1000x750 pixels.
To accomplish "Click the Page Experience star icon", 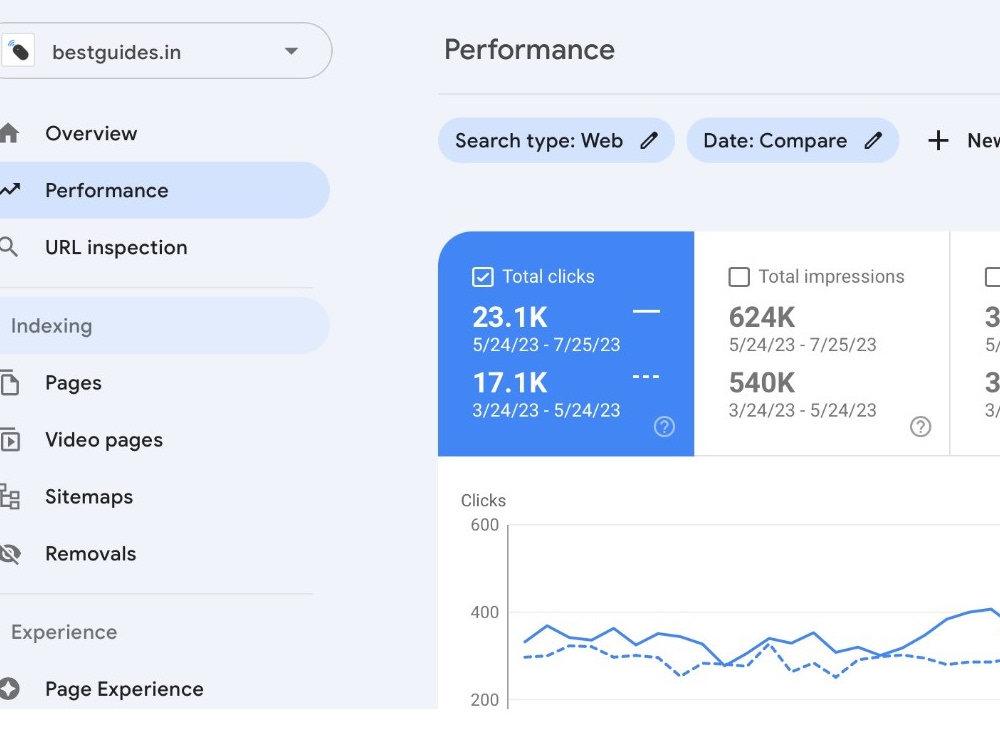I will 10,689.
